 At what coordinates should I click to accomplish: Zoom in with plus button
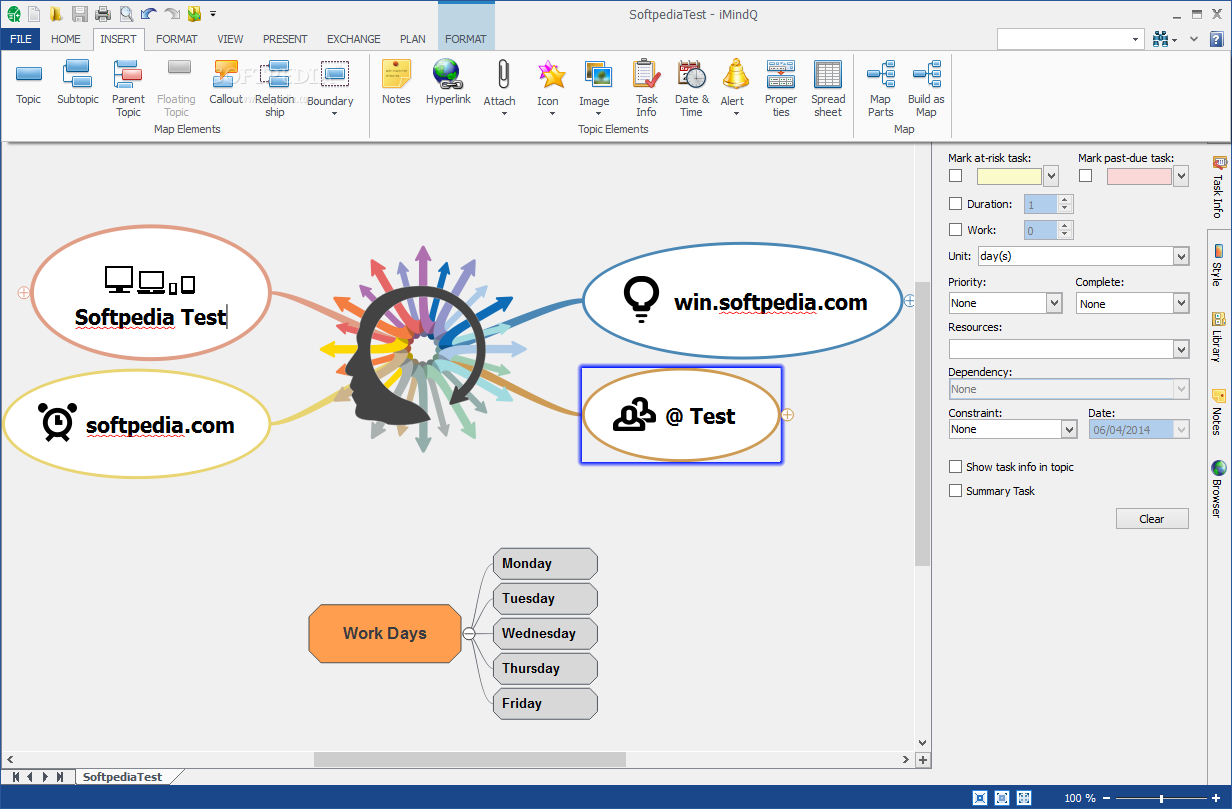[x=1218, y=798]
